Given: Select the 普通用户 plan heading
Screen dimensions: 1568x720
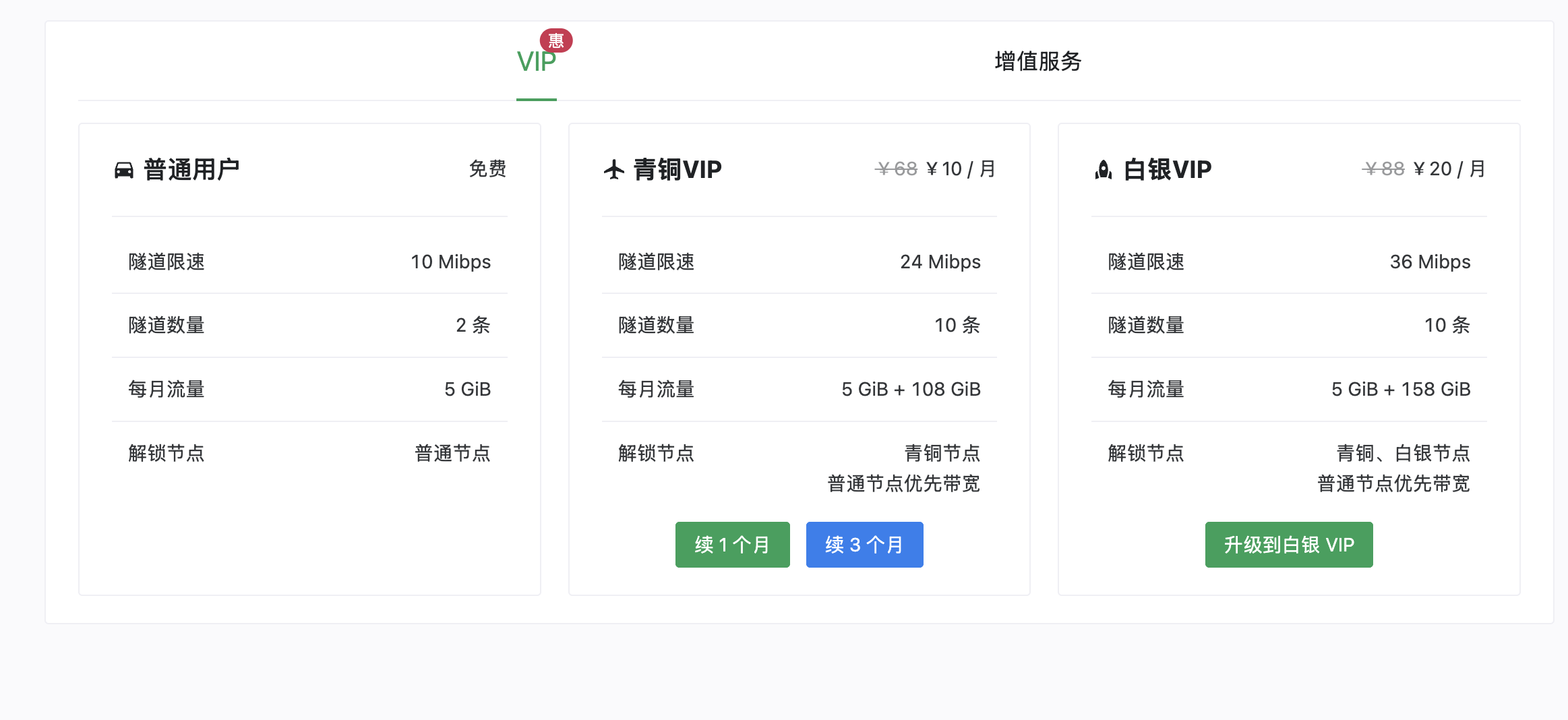Looking at the screenshot, I should [x=191, y=169].
